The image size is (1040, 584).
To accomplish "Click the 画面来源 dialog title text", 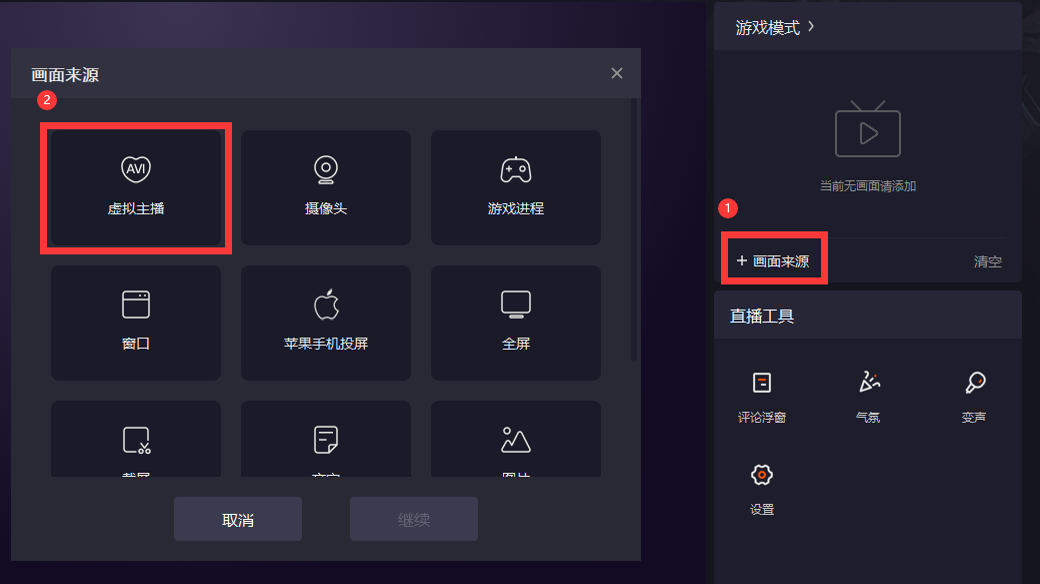I will 65,75.
